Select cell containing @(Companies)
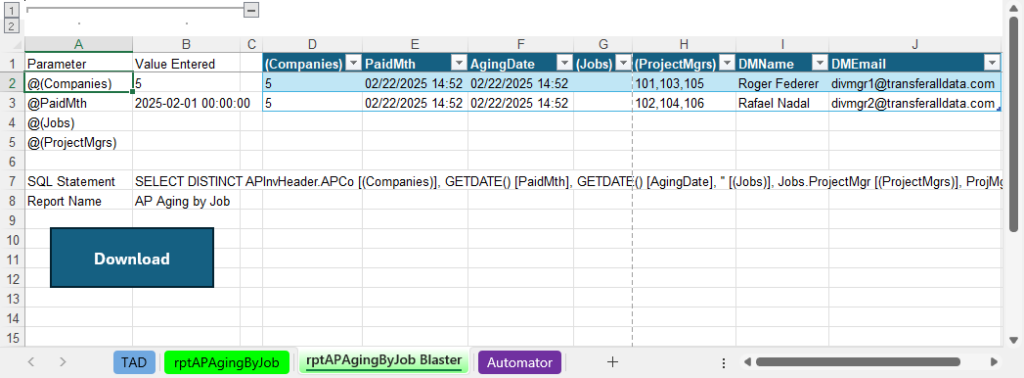The image size is (1024, 378). click(78, 83)
